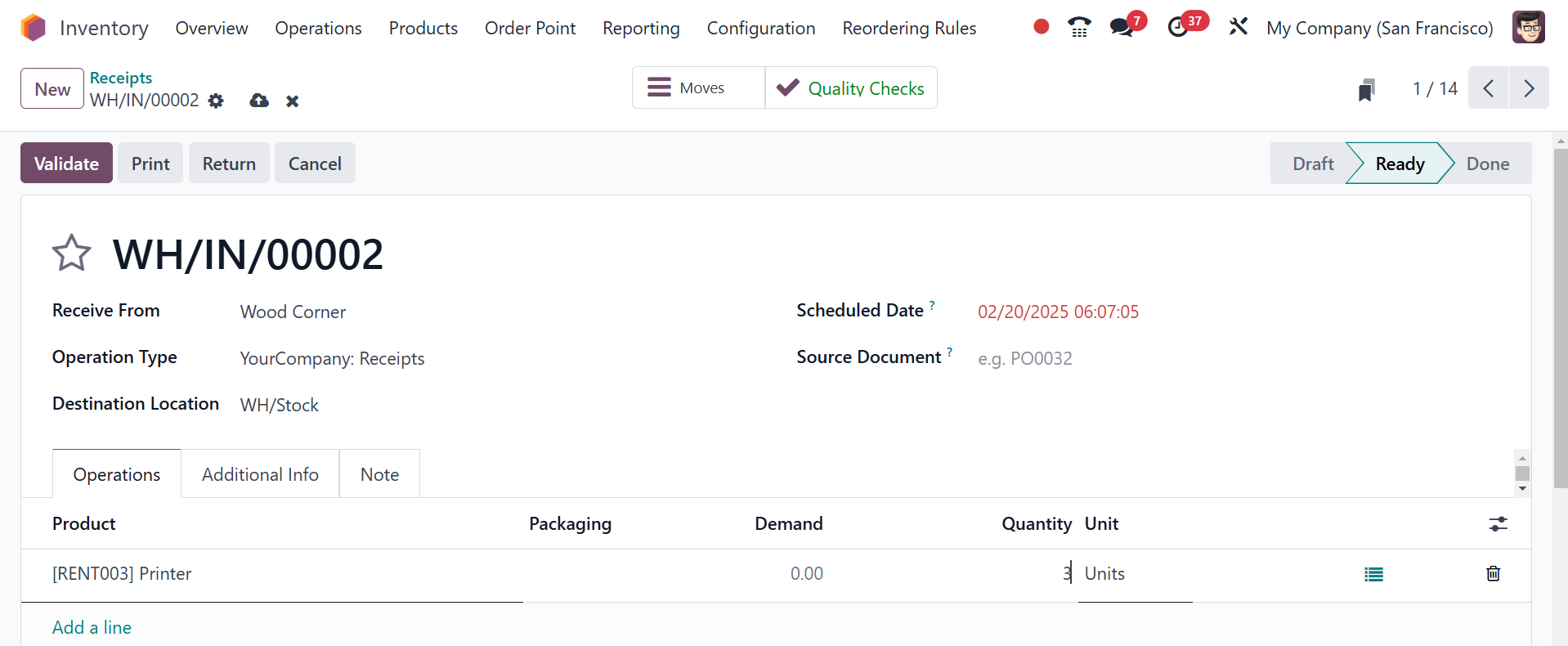Open the debug tools wrench icon

pyautogui.click(x=1238, y=27)
